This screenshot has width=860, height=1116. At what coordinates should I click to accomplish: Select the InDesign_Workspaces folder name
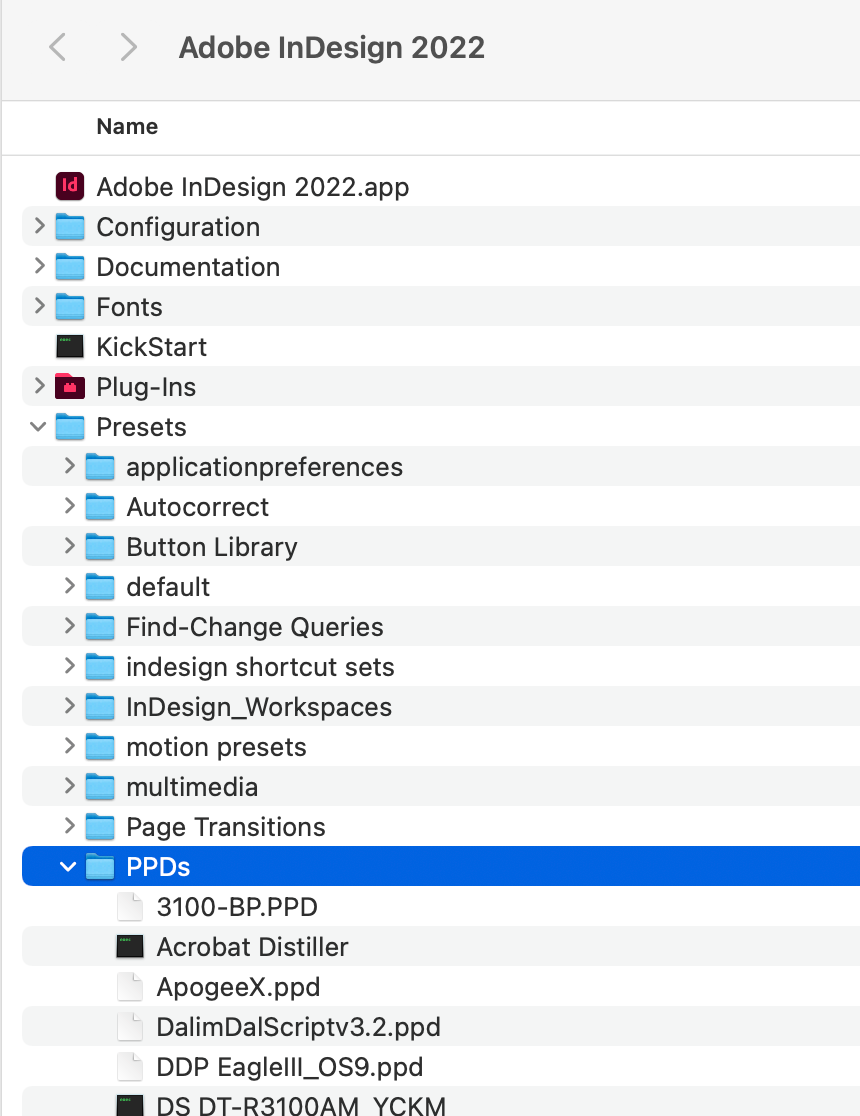coord(259,707)
